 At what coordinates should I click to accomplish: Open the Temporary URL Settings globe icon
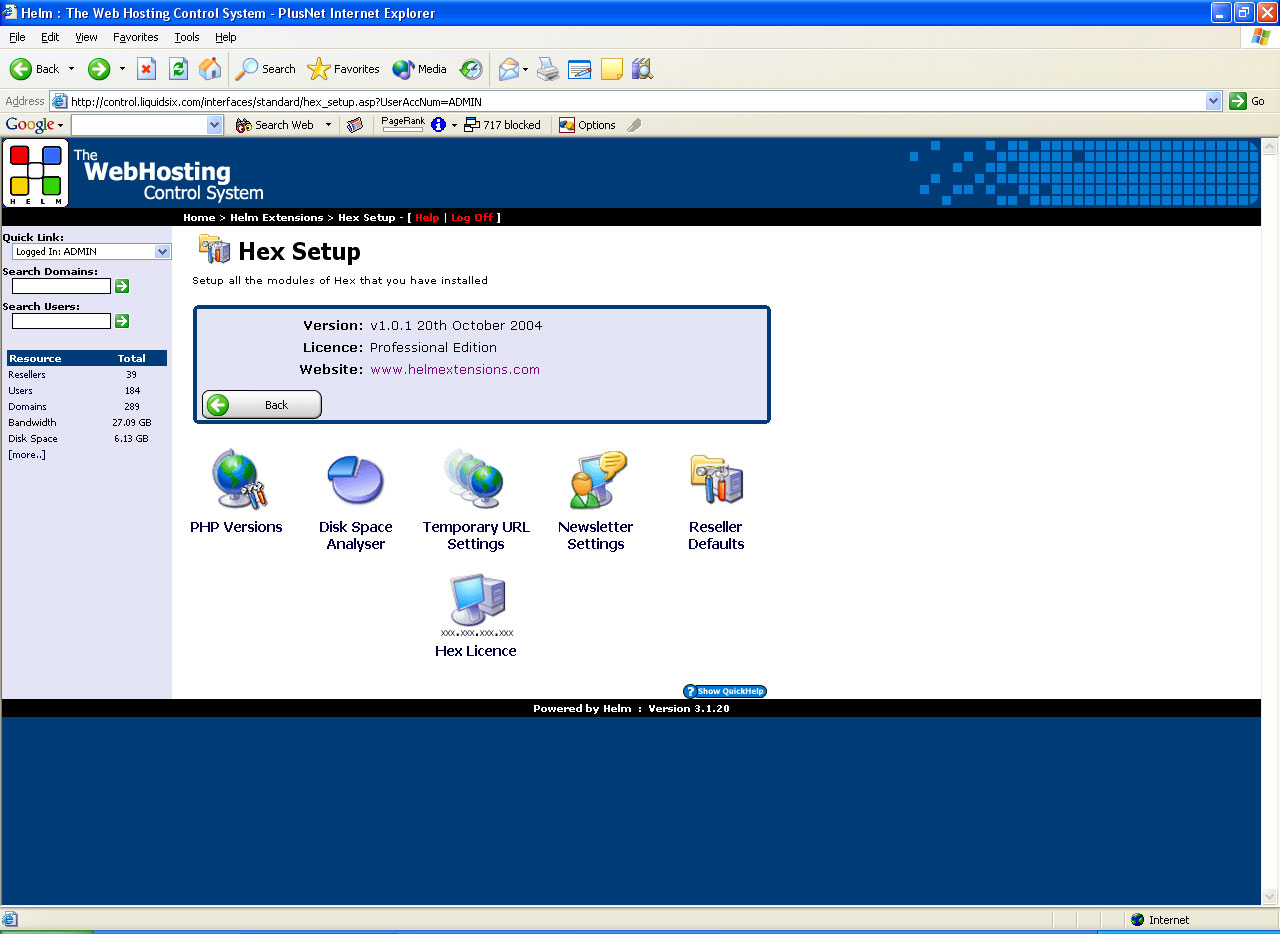pyautogui.click(x=475, y=480)
